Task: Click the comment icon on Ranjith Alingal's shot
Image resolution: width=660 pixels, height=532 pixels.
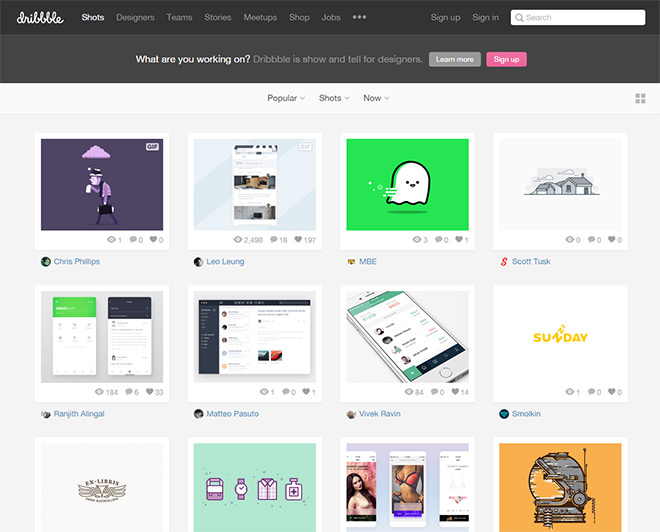Action: (129, 392)
